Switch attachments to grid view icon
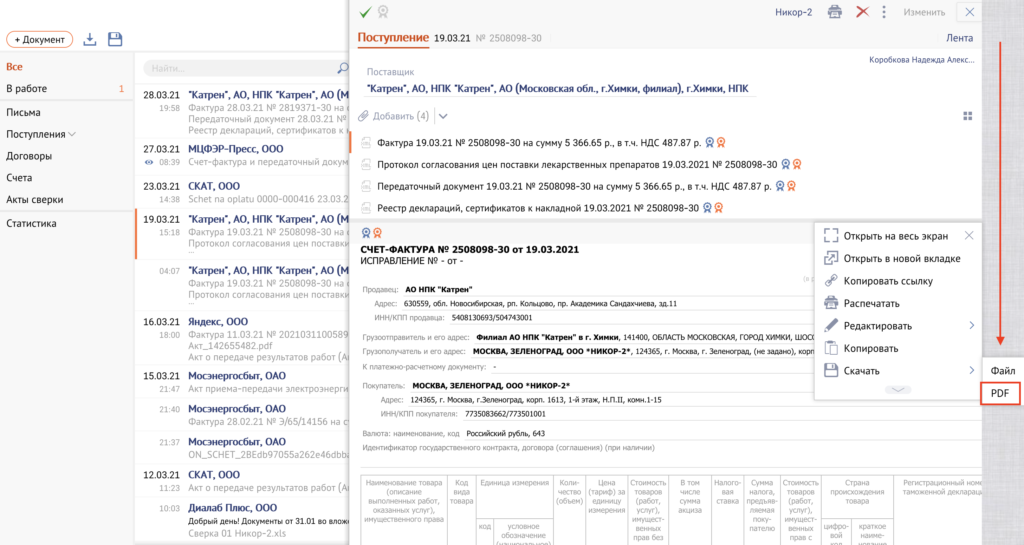The width and height of the screenshot is (1024, 545). pos(967,116)
